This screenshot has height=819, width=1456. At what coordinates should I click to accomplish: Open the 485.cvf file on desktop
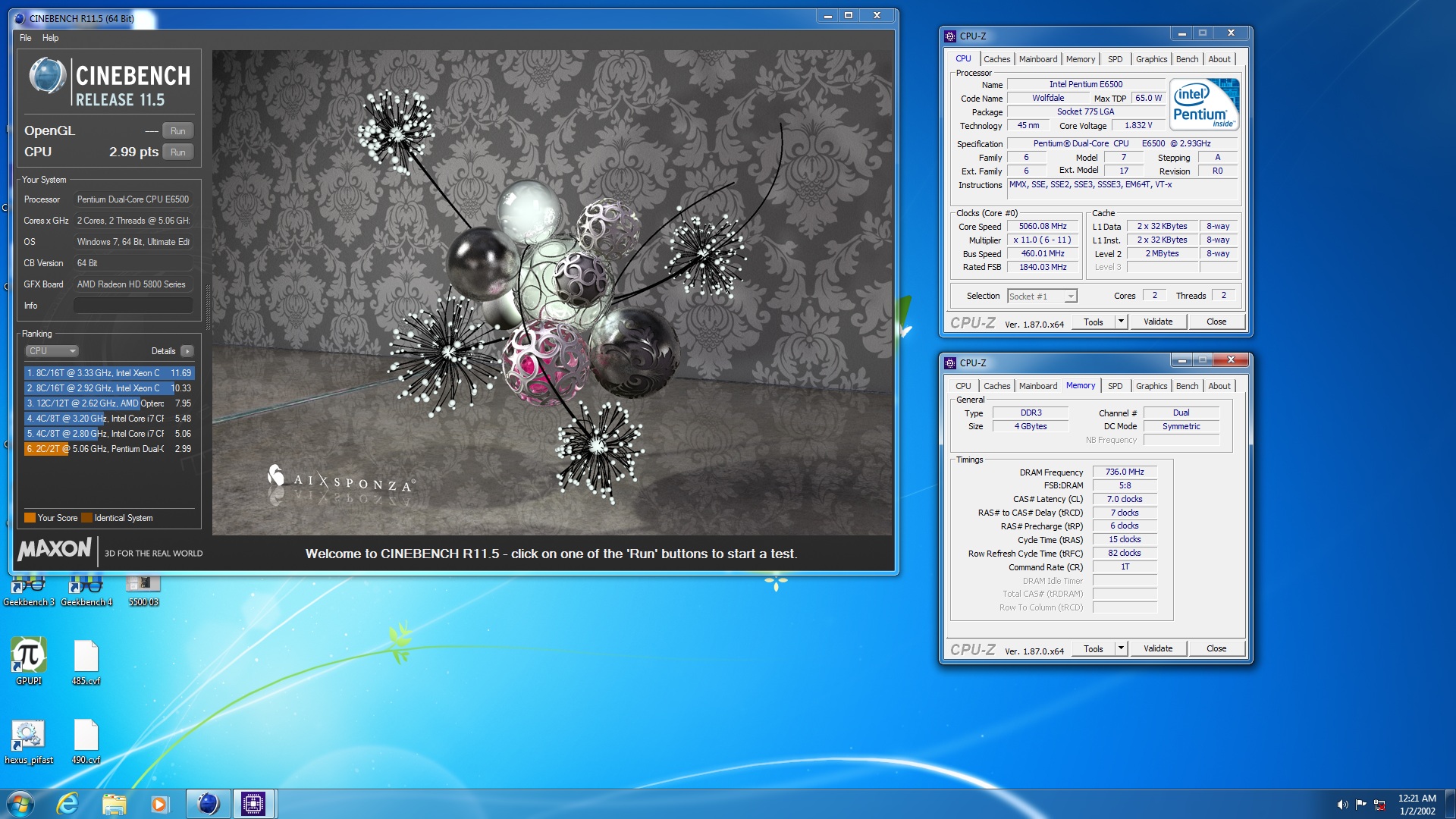[86, 662]
